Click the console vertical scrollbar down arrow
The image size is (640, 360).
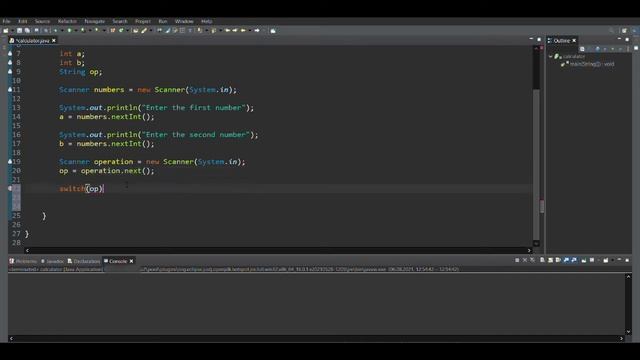click(629, 332)
